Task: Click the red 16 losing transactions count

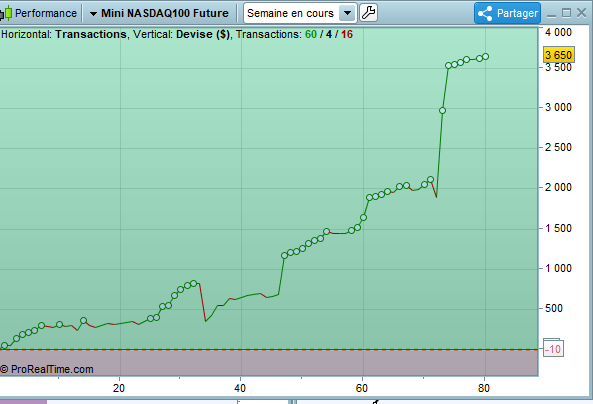Action: (347, 34)
